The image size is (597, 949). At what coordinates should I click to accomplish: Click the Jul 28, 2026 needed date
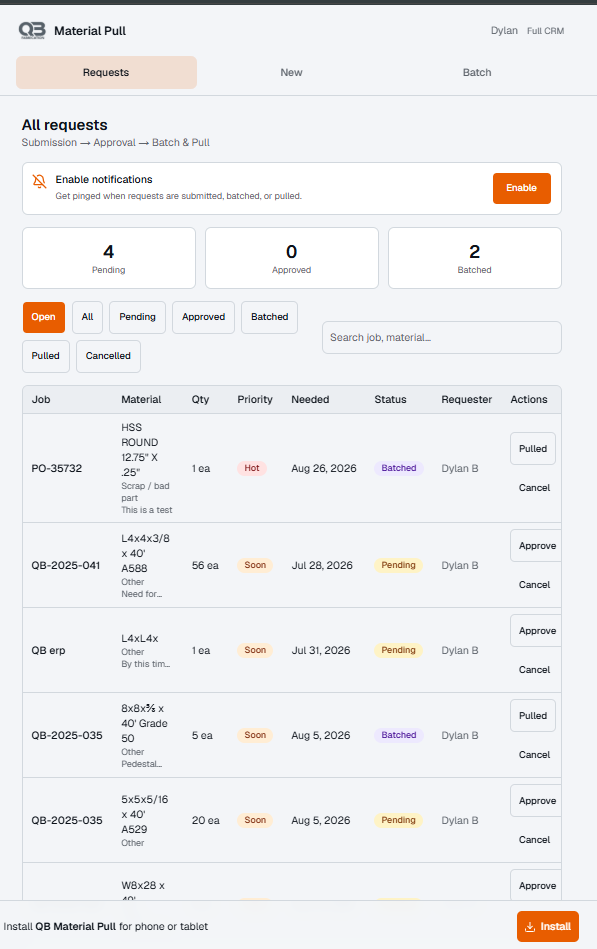click(x=322, y=565)
